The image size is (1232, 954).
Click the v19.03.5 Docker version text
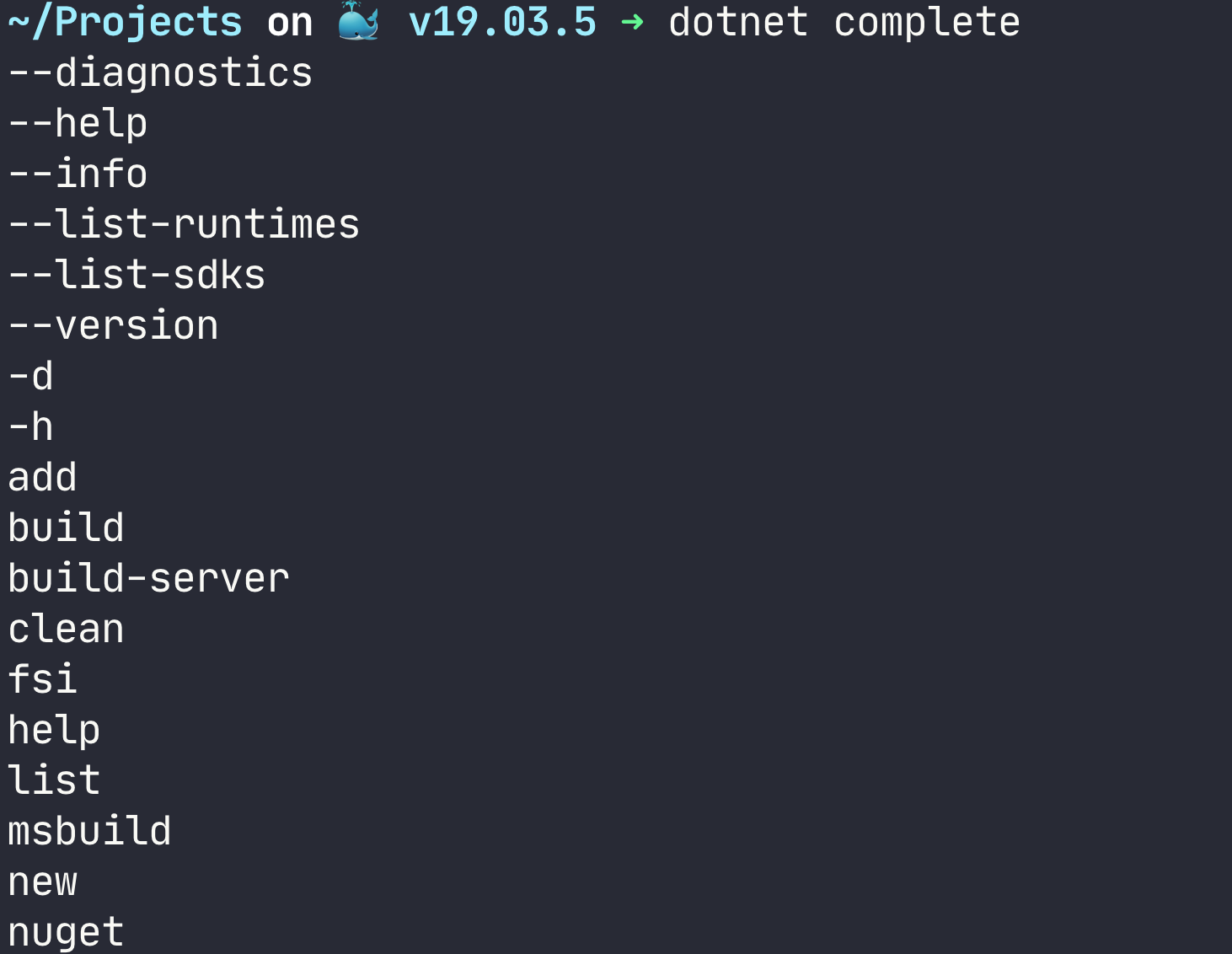coord(502,23)
